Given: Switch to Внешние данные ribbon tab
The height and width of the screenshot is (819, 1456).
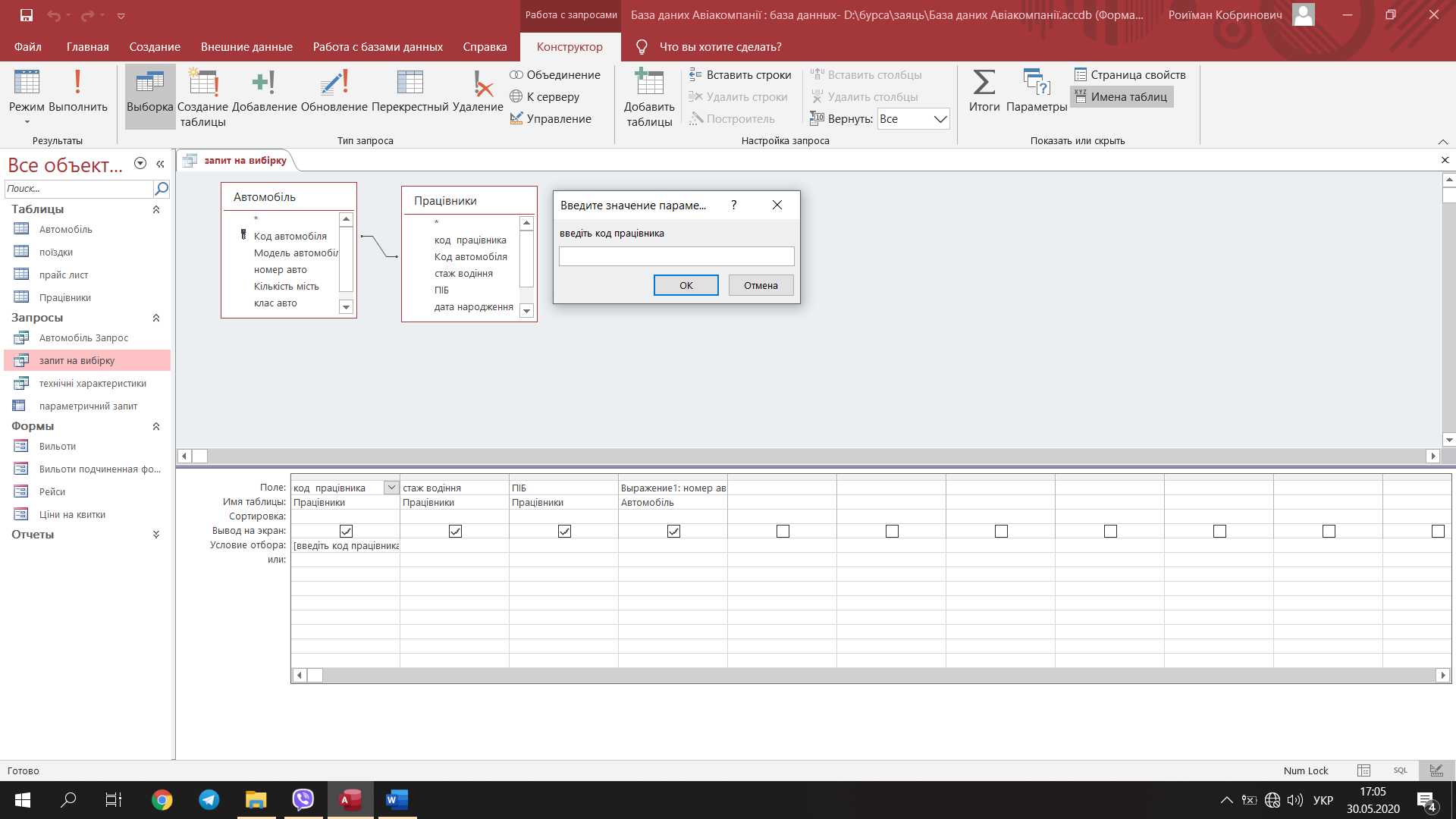Looking at the screenshot, I should pyautogui.click(x=246, y=47).
